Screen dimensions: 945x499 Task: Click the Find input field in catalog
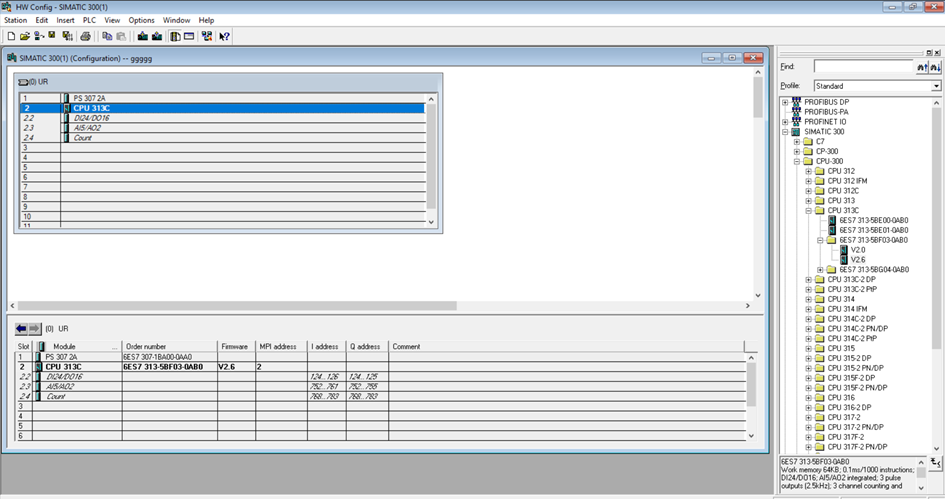(x=863, y=67)
